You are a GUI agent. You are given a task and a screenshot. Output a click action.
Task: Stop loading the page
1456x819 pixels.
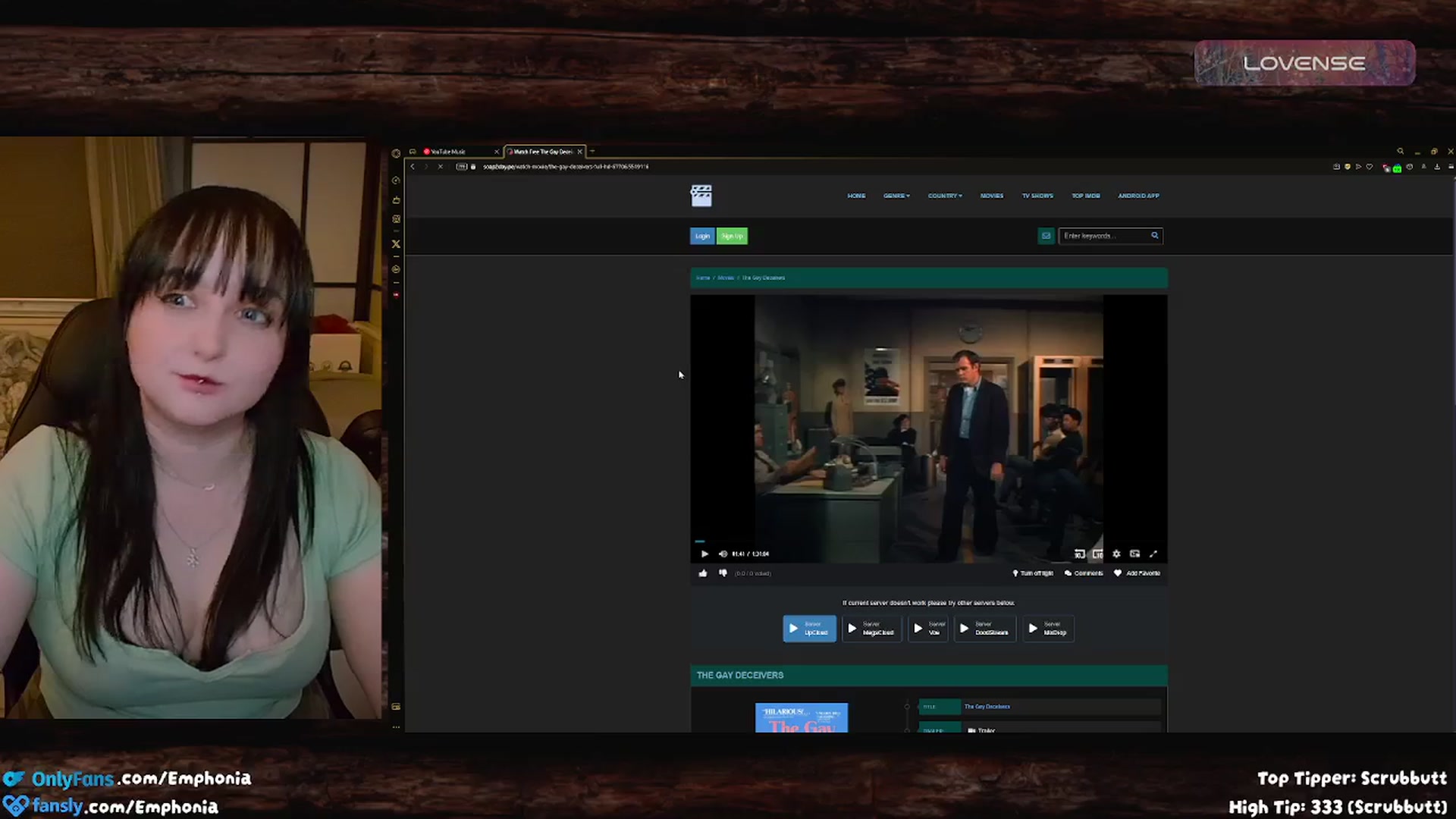440,167
